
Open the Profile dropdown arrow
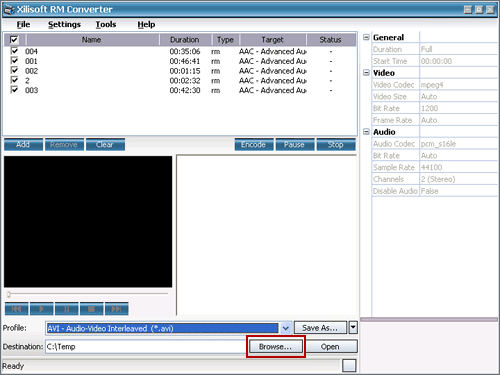click(x=286, y=328)
